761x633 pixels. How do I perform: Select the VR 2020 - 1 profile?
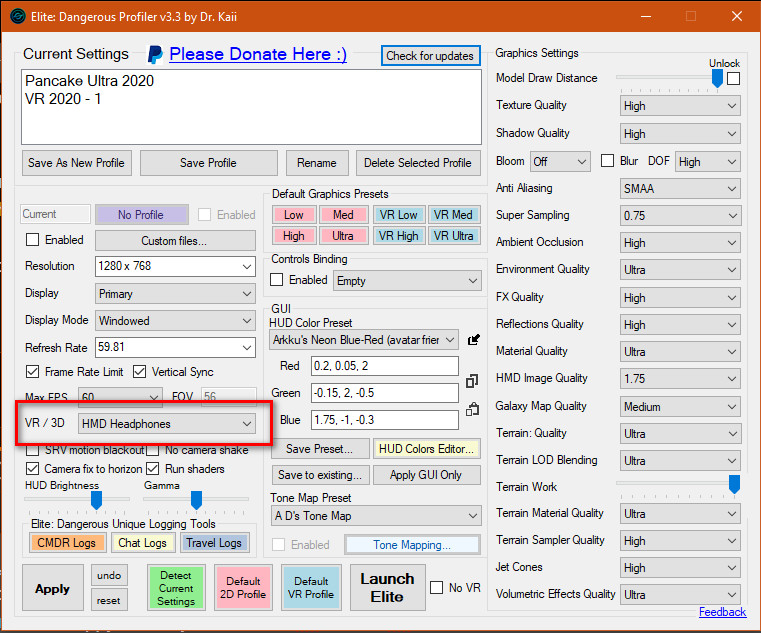click(x=63, y=99)
